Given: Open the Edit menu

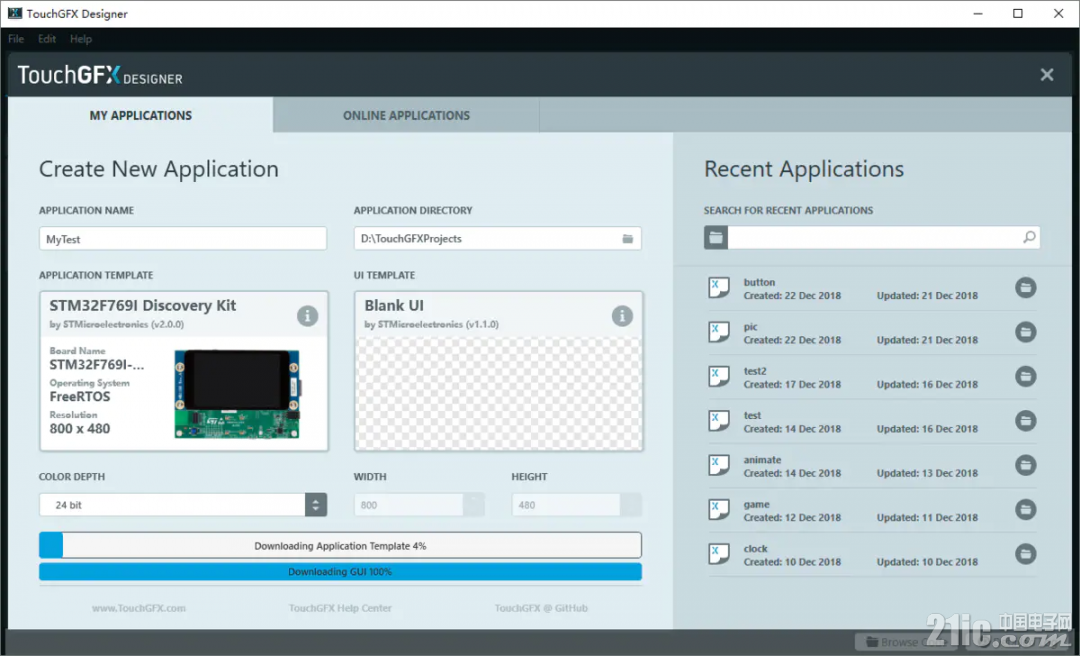Looking at the screenshot, I should point(47,39).
